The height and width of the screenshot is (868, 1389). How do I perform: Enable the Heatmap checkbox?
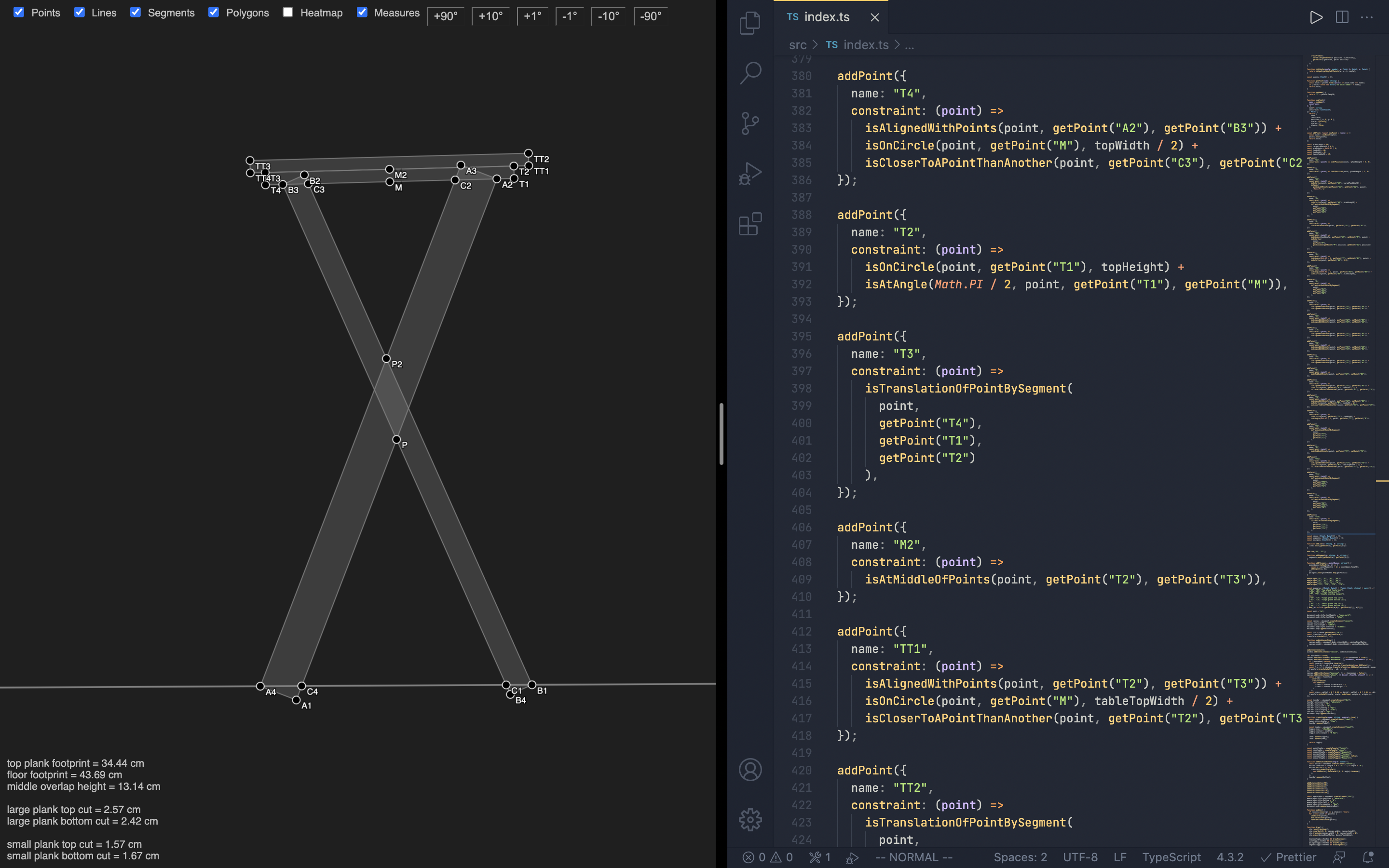click(x=288, y=12)
